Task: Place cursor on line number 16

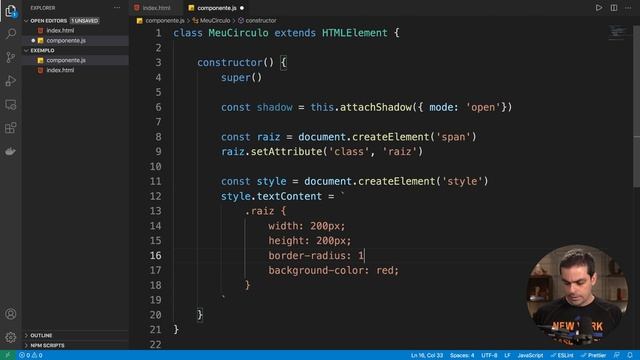Action: 155,256
